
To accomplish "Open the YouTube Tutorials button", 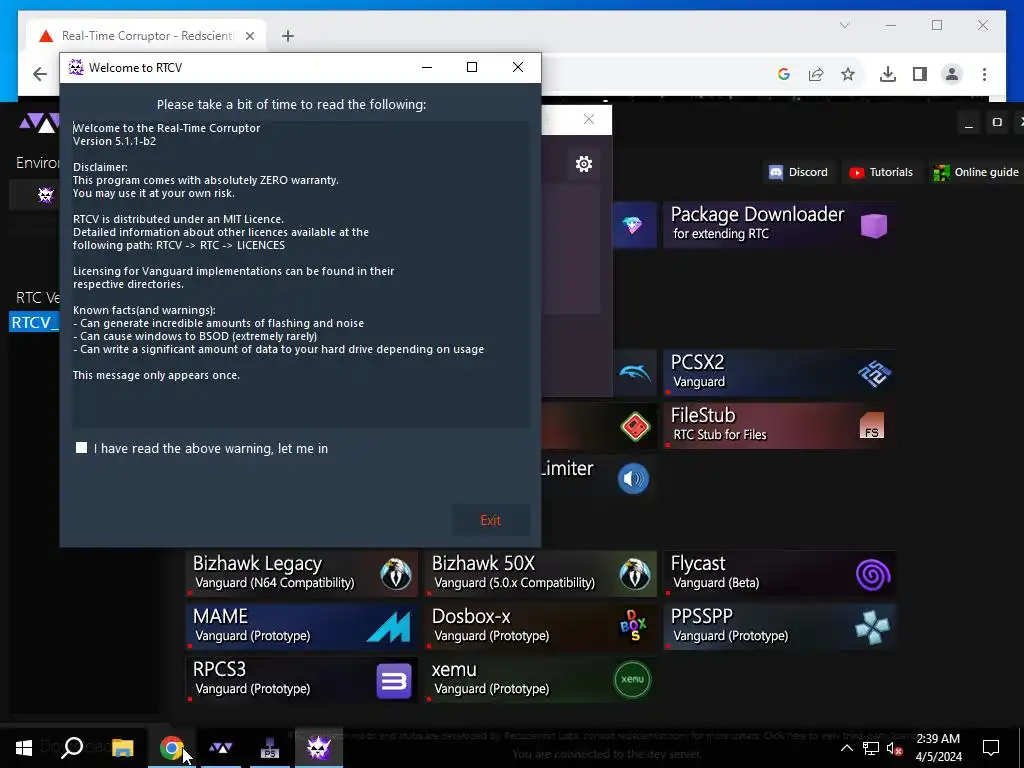I will coord(881,172).
